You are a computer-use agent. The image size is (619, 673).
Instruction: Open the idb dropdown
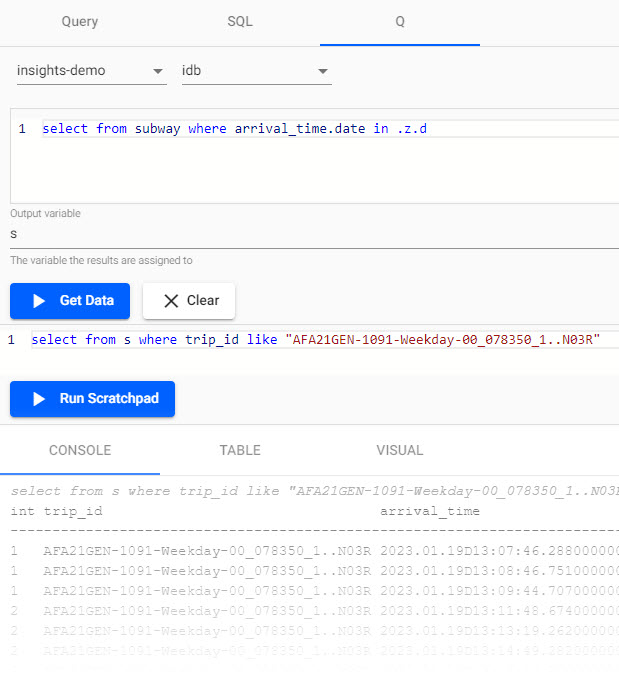[257, 71]
